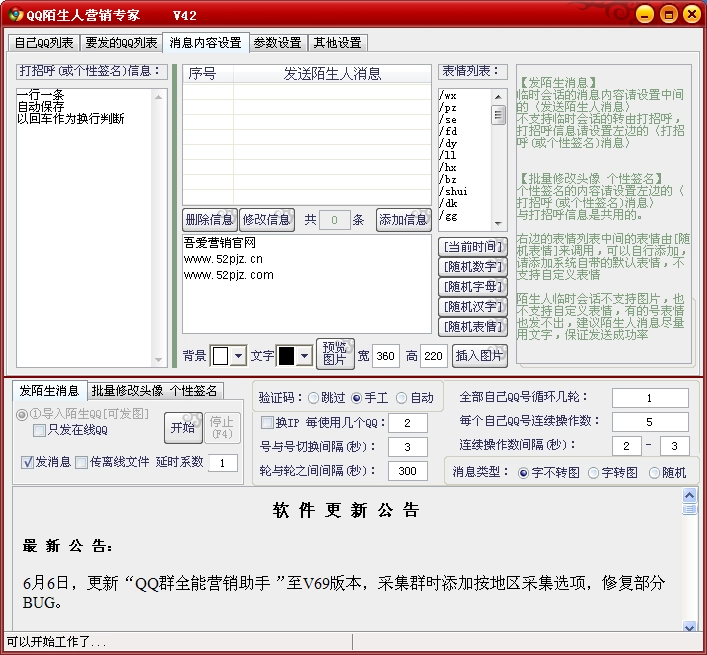Viewport: 707px width, 655px height.
Task: Toggle the 只发在线QQ checkbox
Action: tap(40, 431)
